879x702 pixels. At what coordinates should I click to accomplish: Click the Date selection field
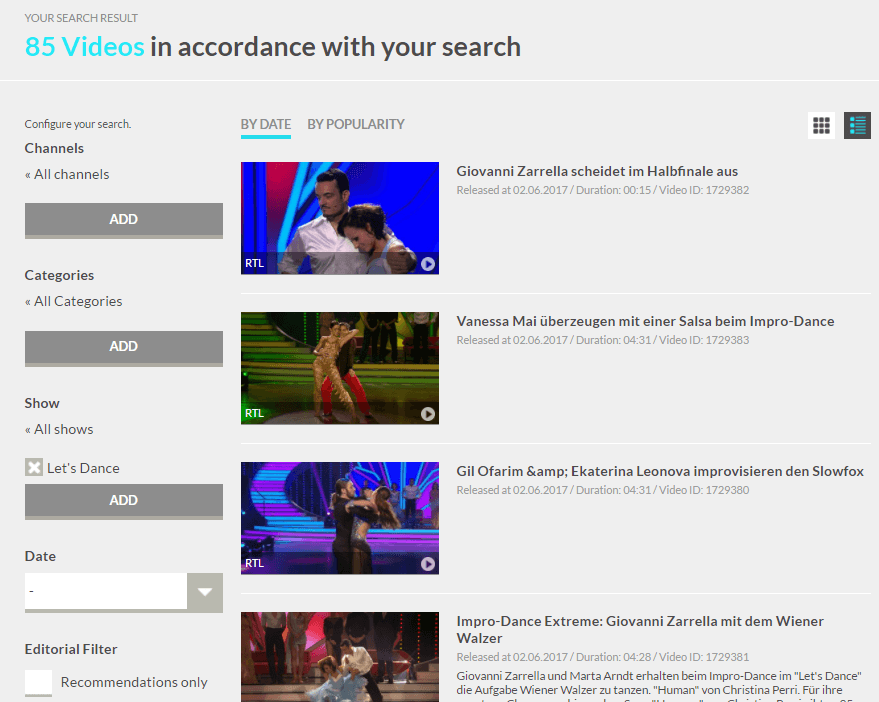106,591
